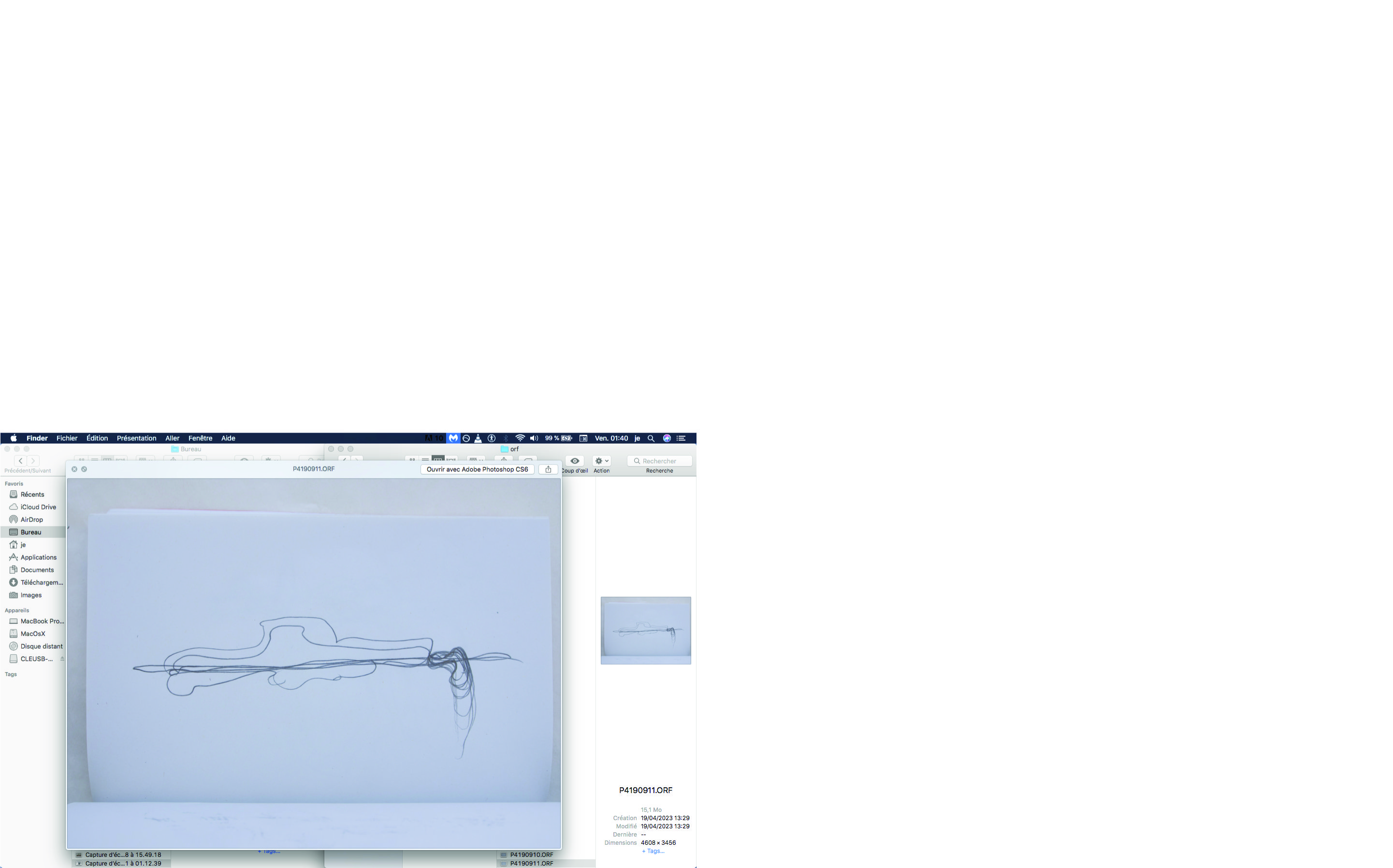Screen dimensions: 1393x868
Task: Open the Applications folder in sidebar
Action: (39, 557)
